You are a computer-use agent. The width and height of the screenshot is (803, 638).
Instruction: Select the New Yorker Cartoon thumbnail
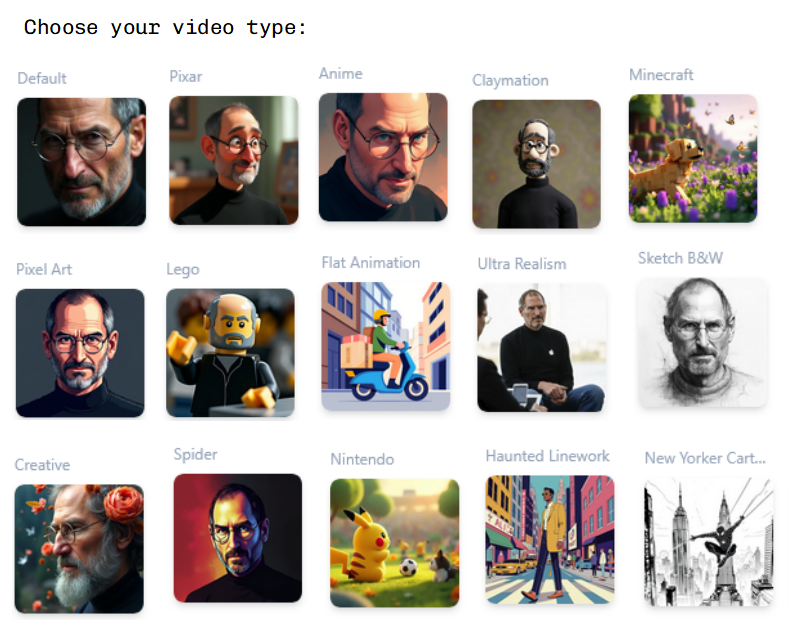708,542
